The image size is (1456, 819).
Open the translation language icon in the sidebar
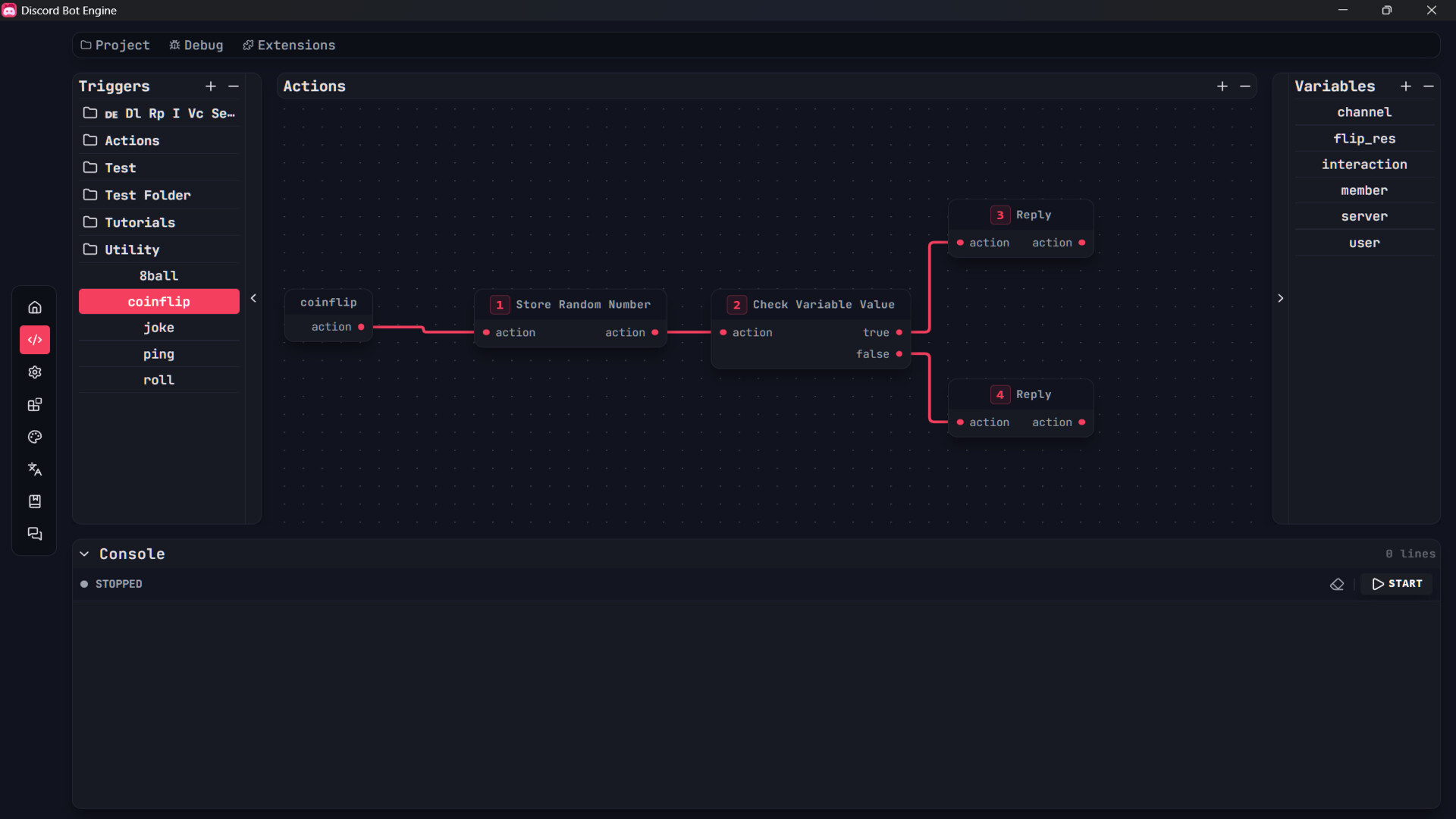tap(35, 469)
